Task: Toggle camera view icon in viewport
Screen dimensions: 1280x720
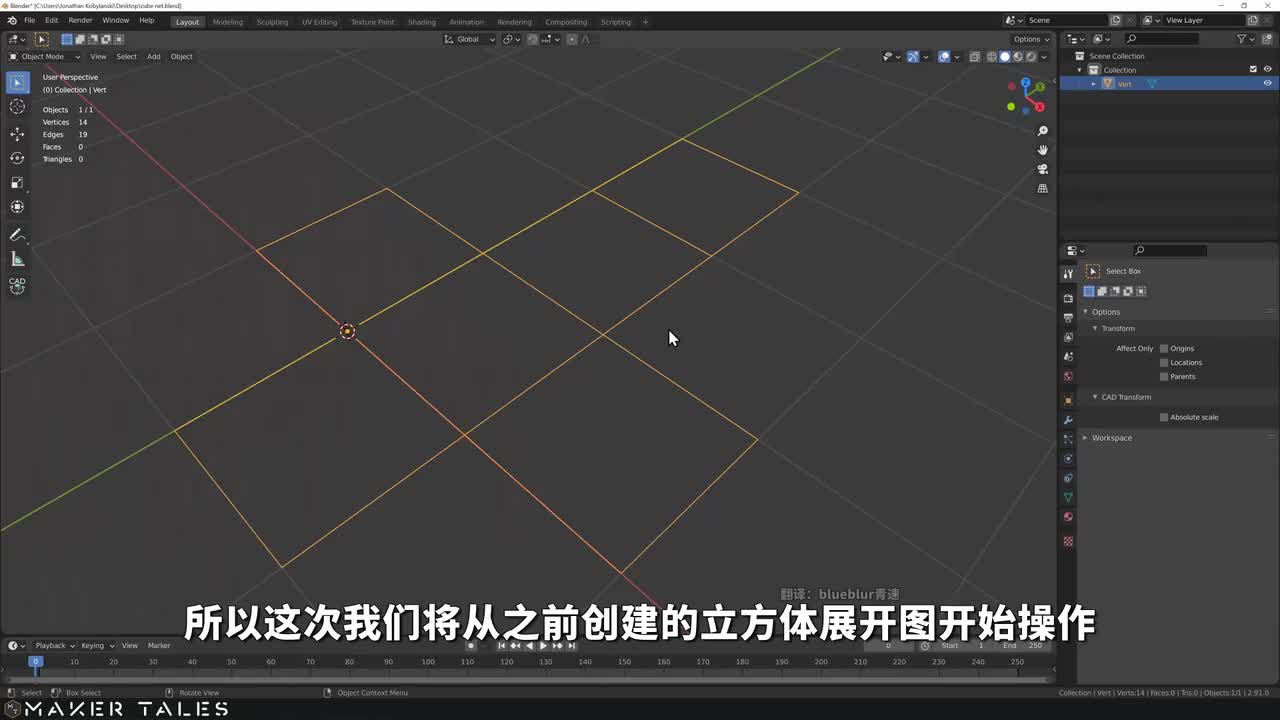Action: (1042, 169)
